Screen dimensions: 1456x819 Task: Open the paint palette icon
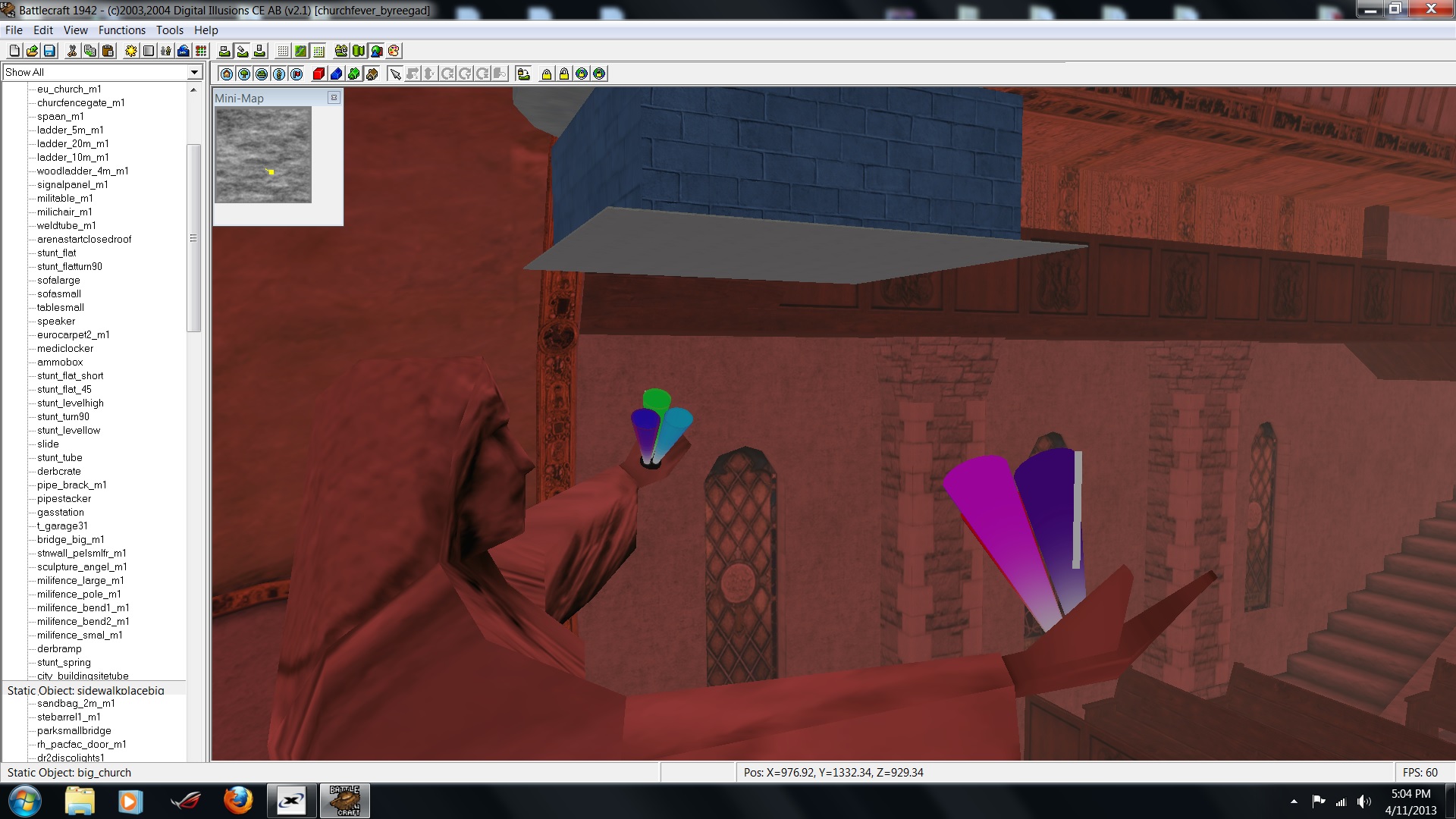tap(394, 51)
